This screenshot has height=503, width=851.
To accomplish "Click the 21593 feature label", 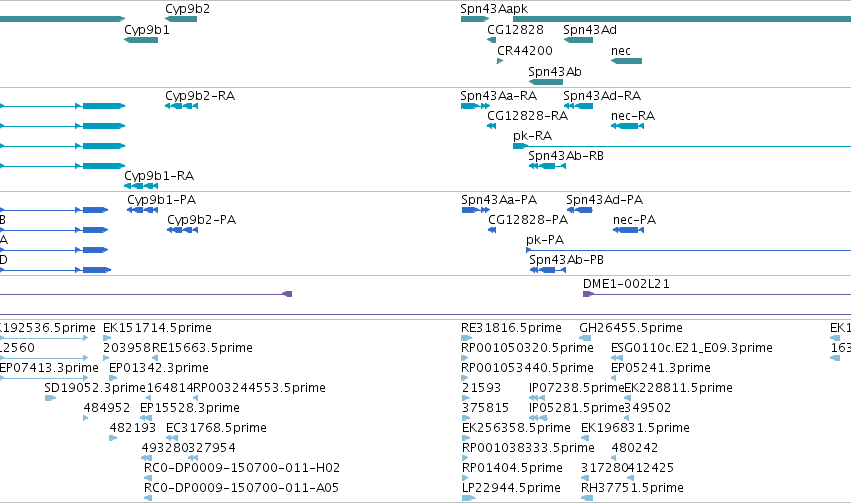I will 481,388.
